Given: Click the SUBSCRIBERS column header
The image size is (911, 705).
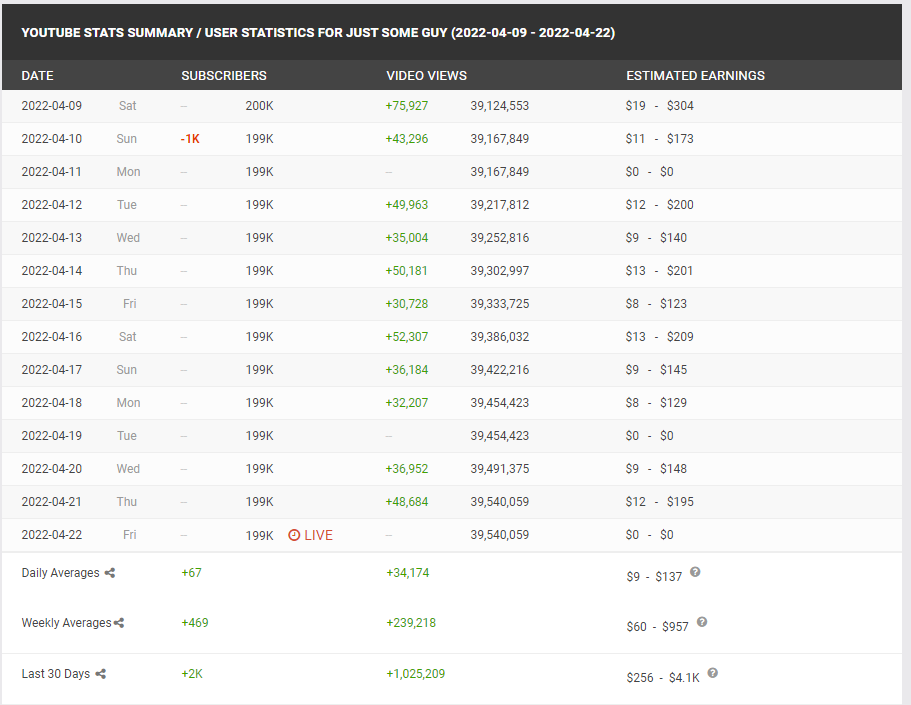Looking at the screenshot, I should pos(224,76).
